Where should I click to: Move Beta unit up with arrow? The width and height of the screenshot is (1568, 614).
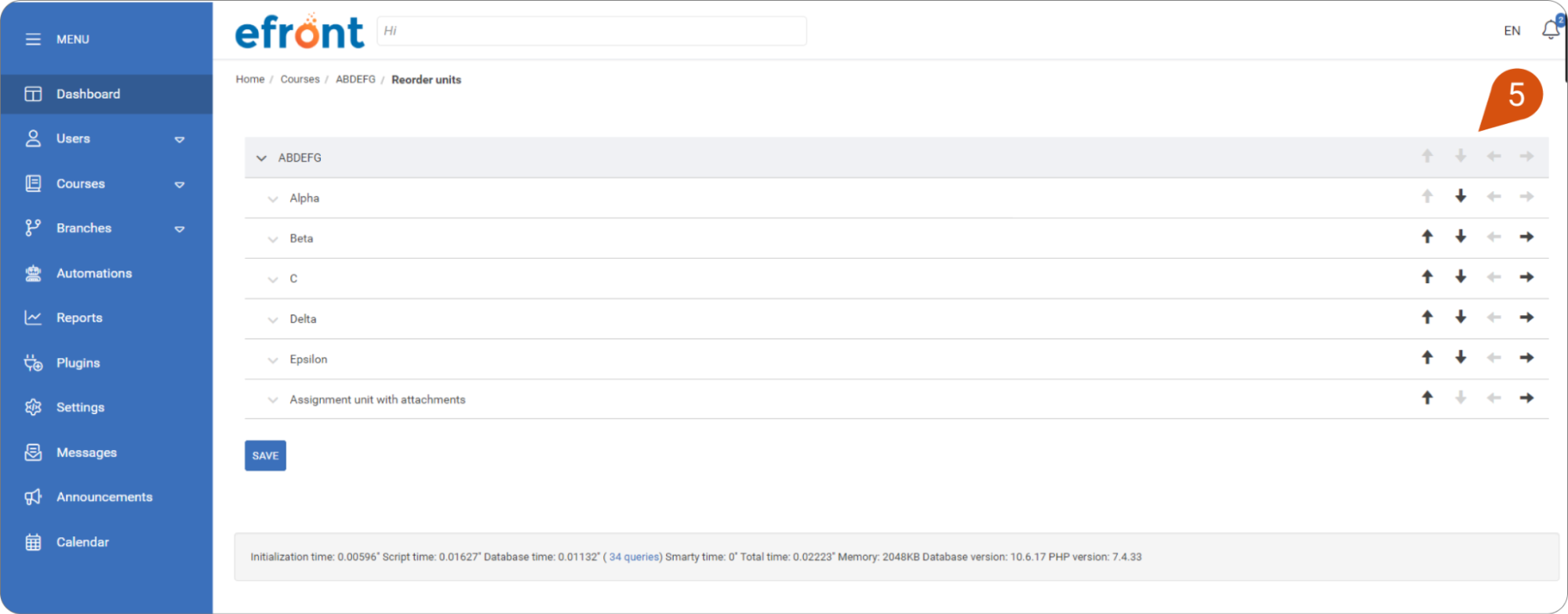1428,237
